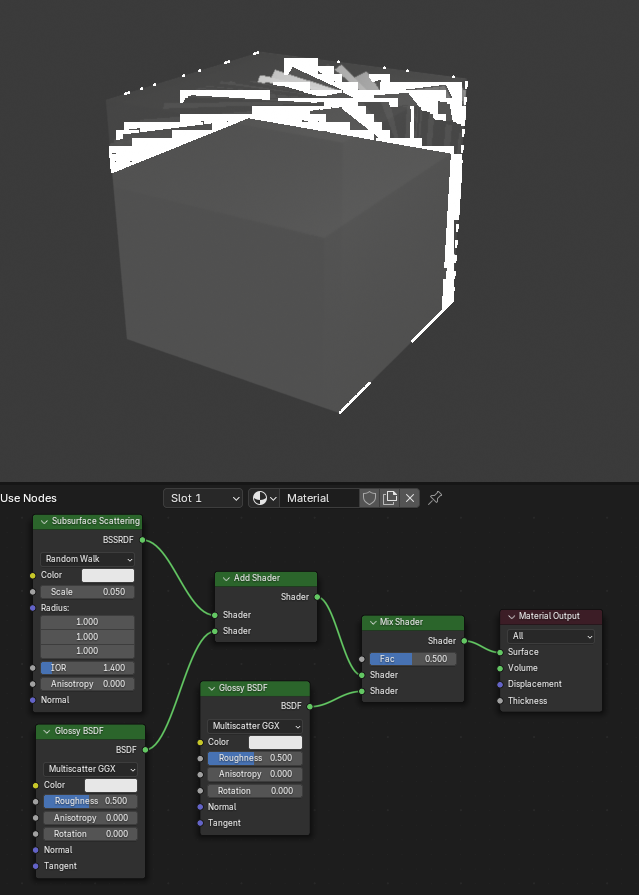
Task: Click Material Output Displacement socket
Action: 500,684
